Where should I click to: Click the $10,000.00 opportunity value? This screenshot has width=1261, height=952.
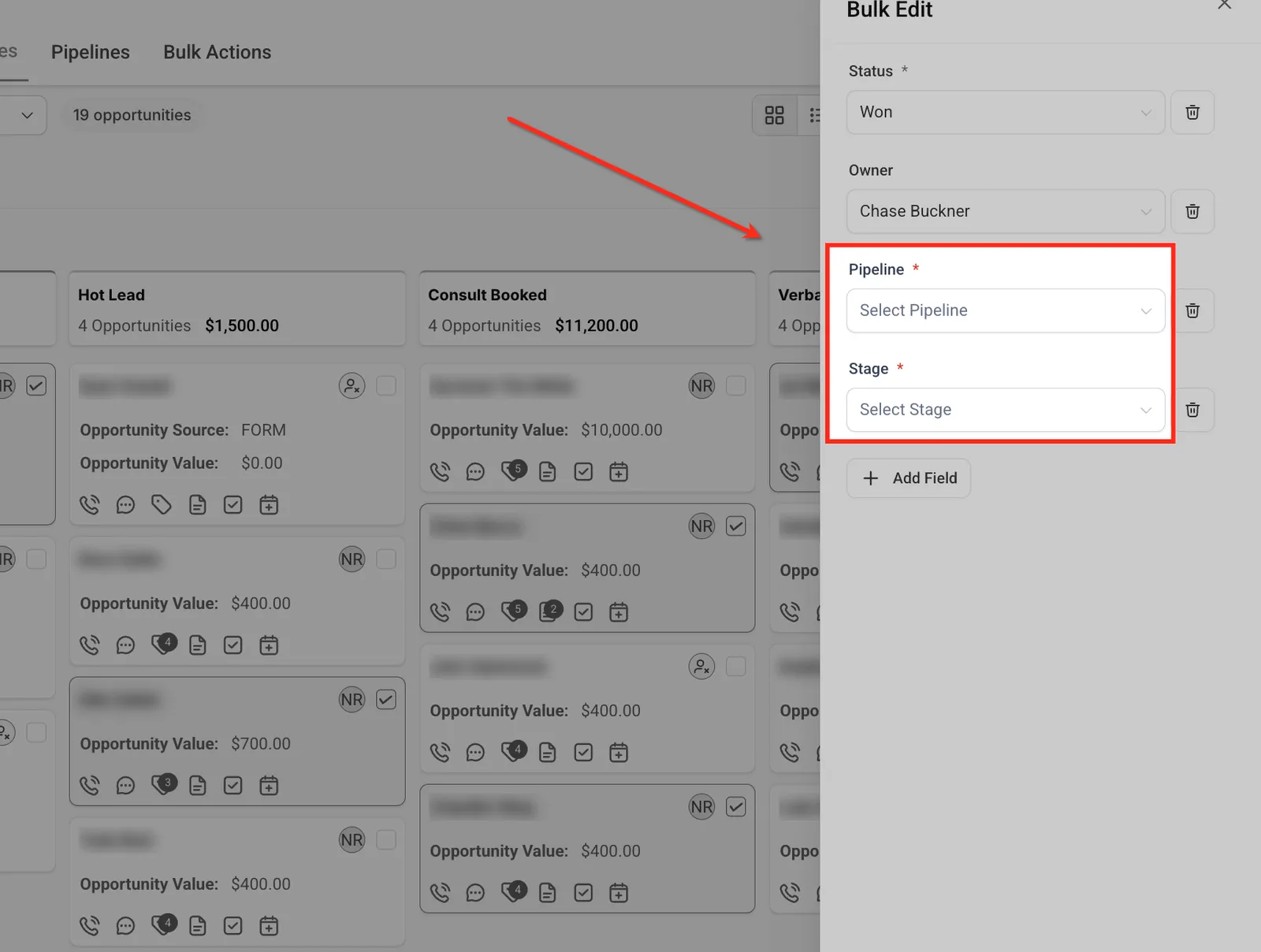[622, 430]
